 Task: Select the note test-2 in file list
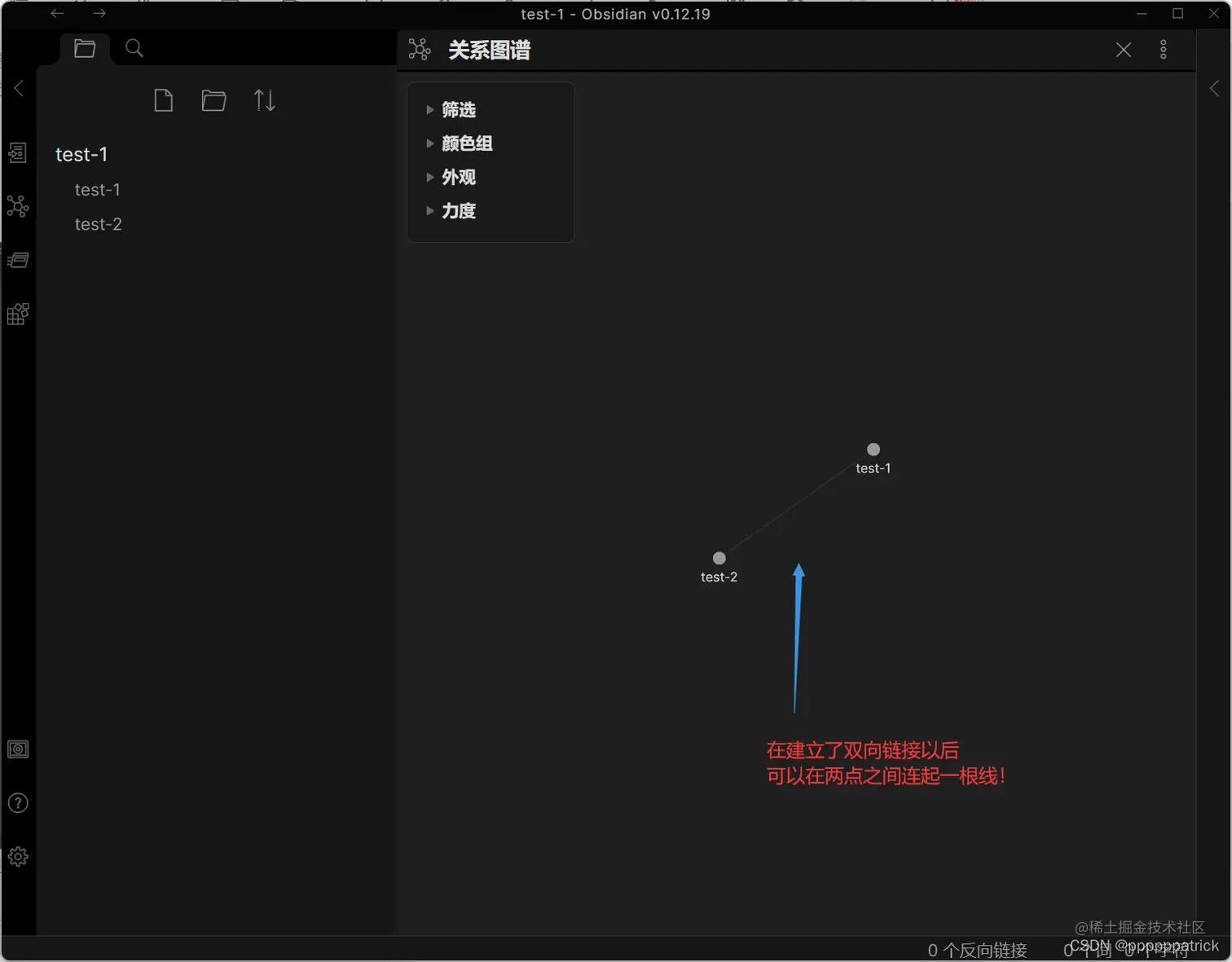pos(98,224)
